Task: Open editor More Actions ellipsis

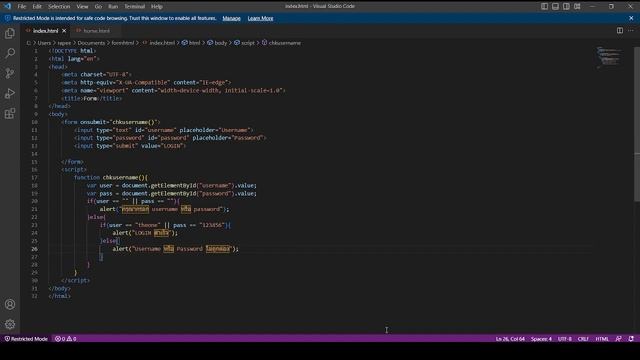Action: pyautogui.click(x=631, y=31)
